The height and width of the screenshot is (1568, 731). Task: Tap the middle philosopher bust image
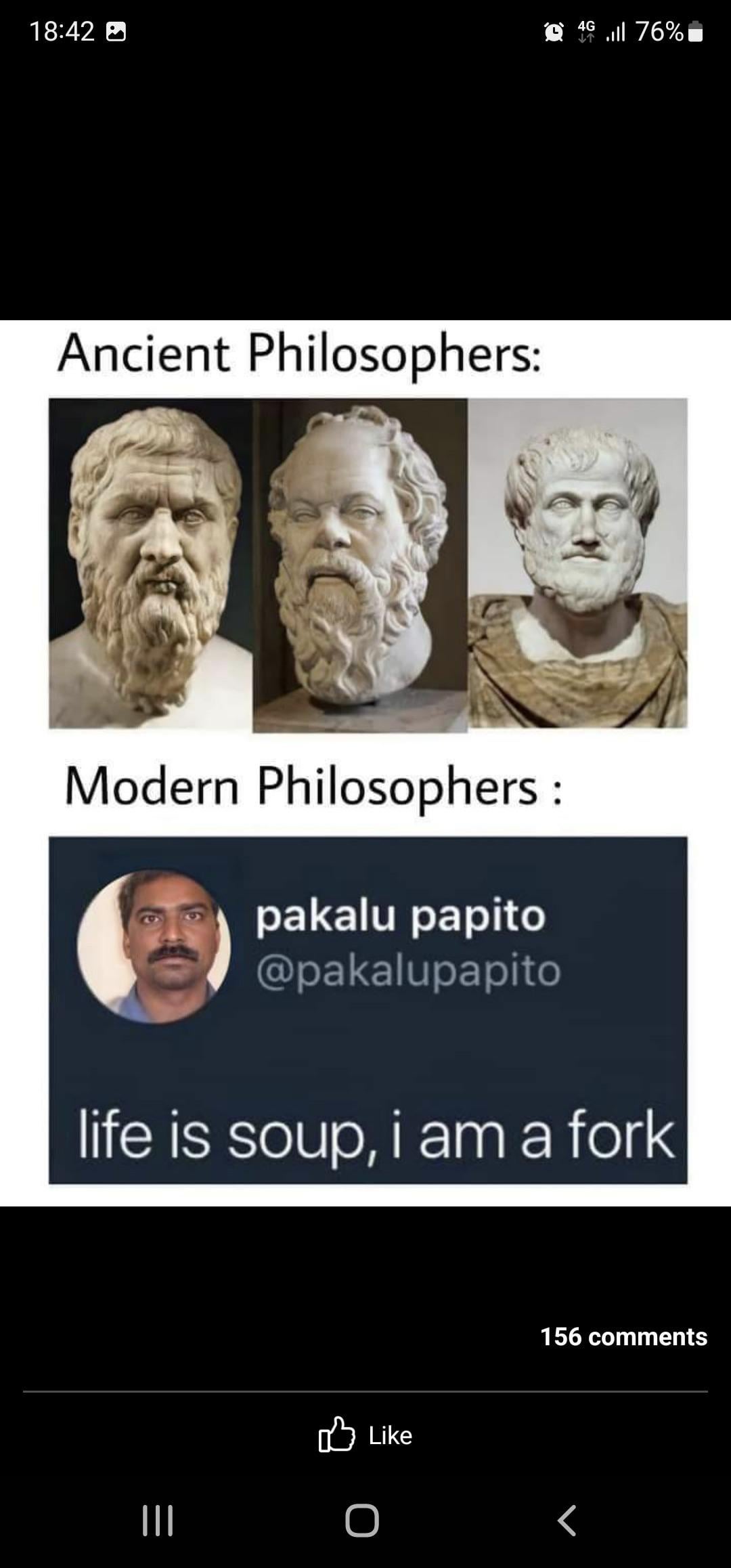360,565
